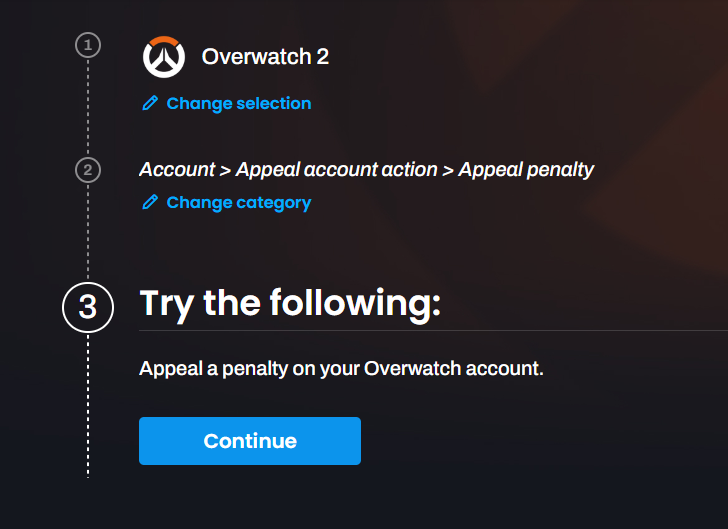Click the Overwatch 2 game logo
This screenshot has width=728, height=529.
coord(164,57)
